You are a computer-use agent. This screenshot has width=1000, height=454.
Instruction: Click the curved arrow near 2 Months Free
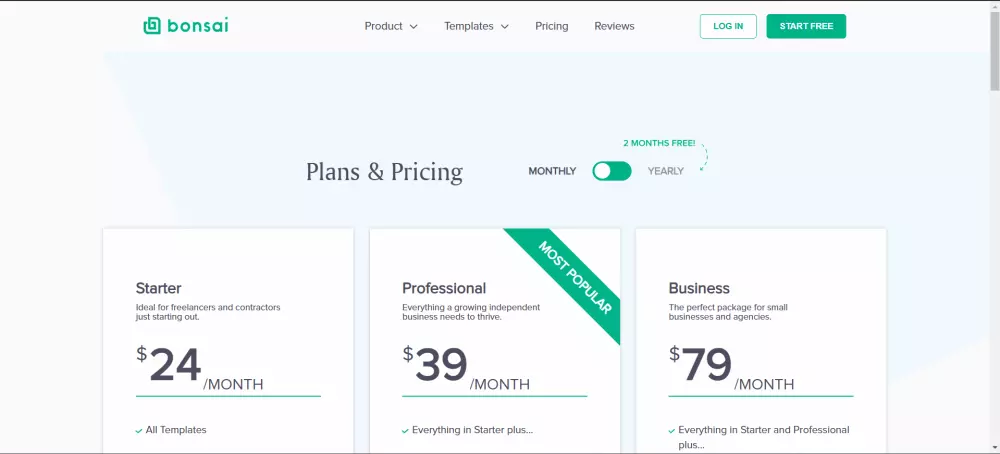click(704, 158)
